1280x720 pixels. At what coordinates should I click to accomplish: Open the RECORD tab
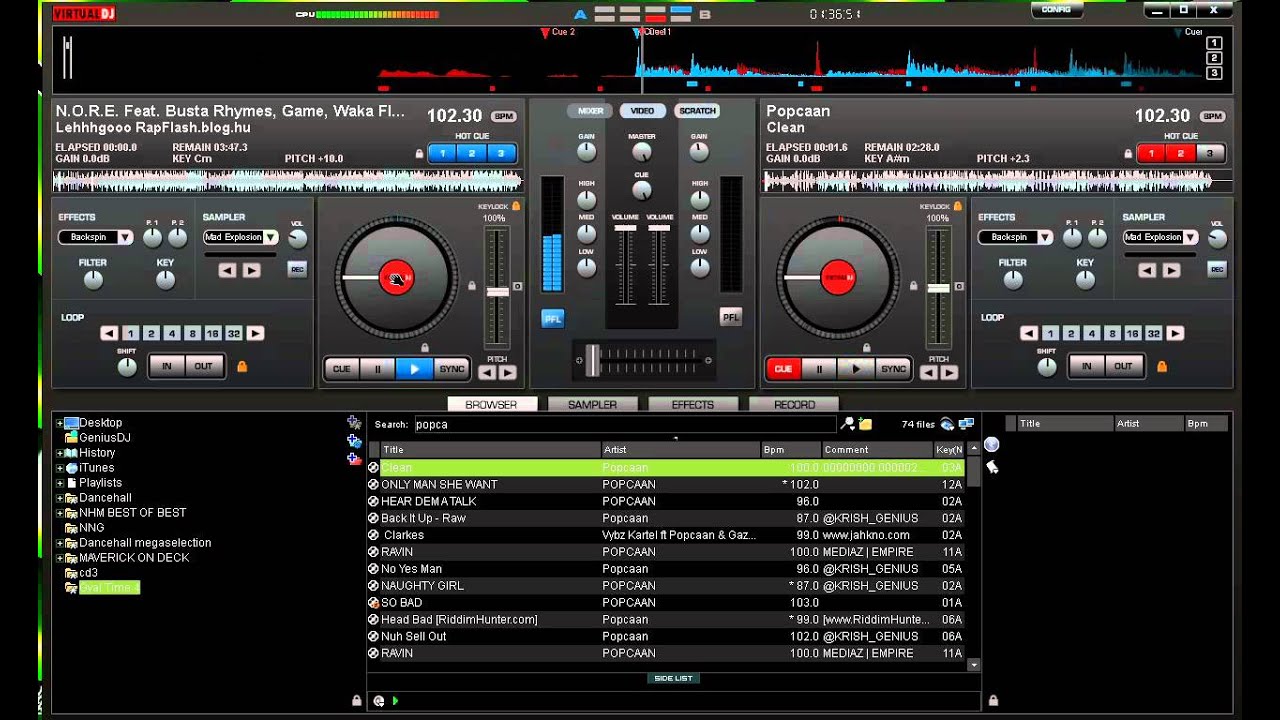click(x=794, y=404)
